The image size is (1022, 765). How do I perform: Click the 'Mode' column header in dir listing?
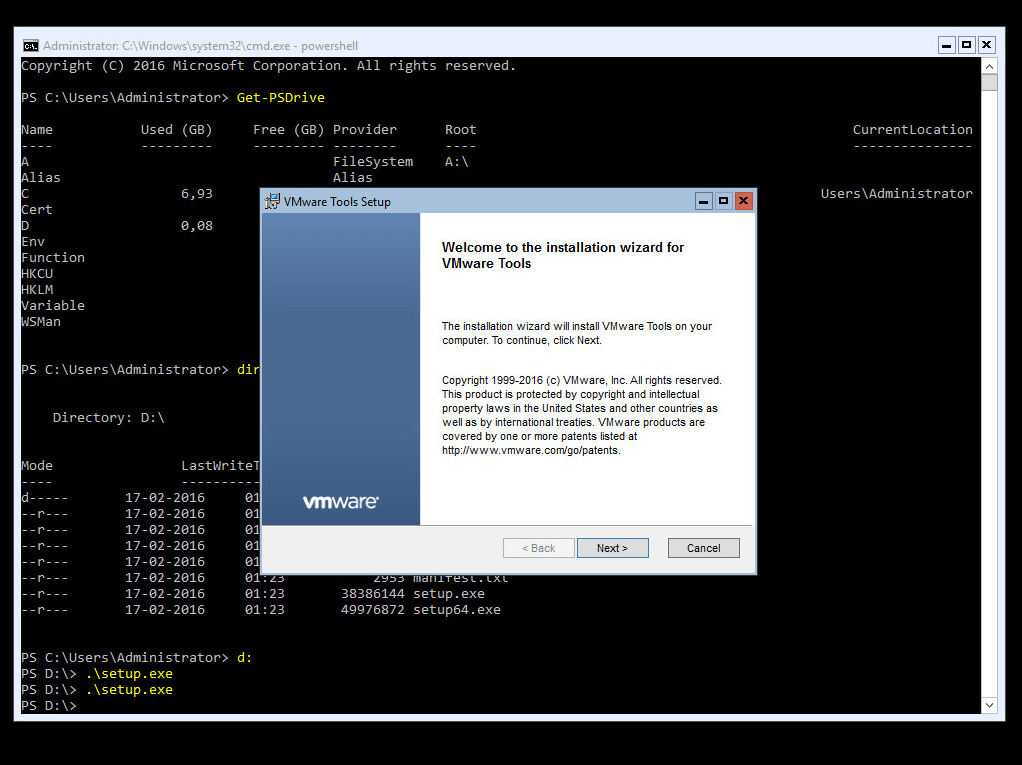(36, 466)
